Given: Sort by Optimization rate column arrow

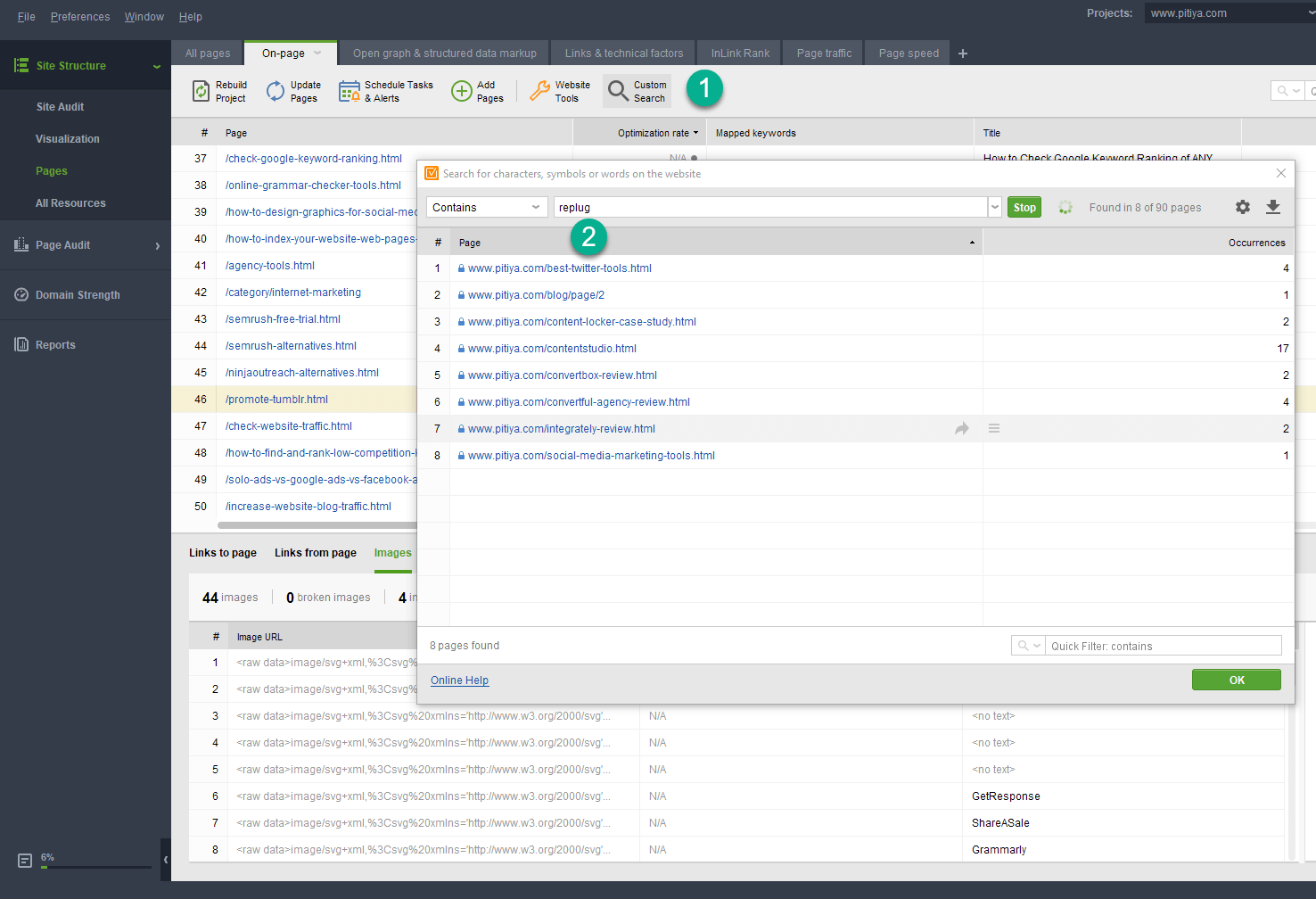Looking at the screenshot, I should (x=696, y=133).
